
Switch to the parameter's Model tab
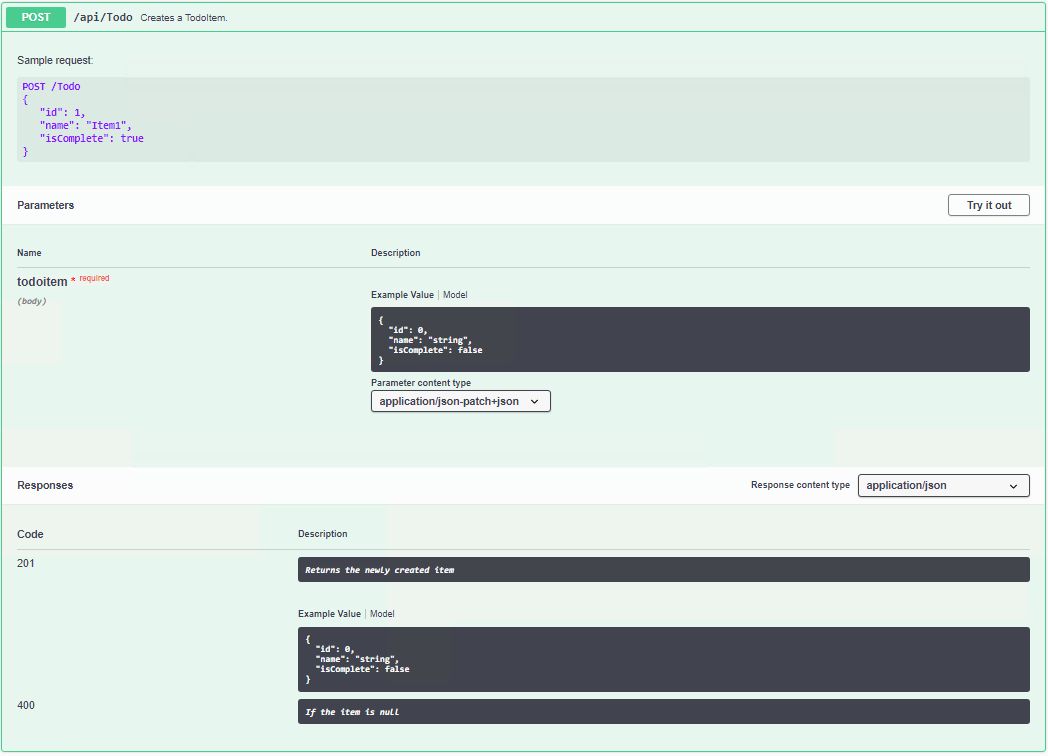click(x=455, y=295)
